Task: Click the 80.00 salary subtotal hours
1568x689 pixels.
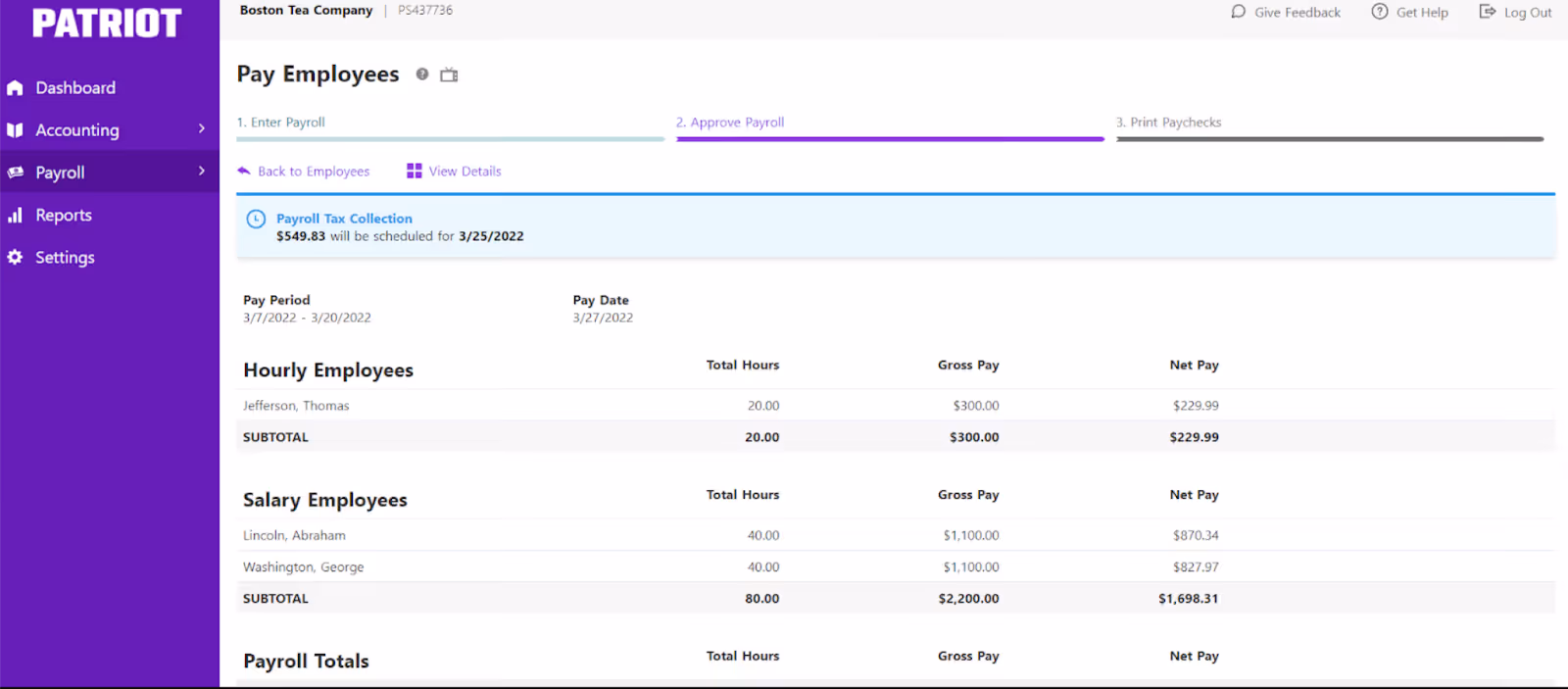Action: [761, 599]
